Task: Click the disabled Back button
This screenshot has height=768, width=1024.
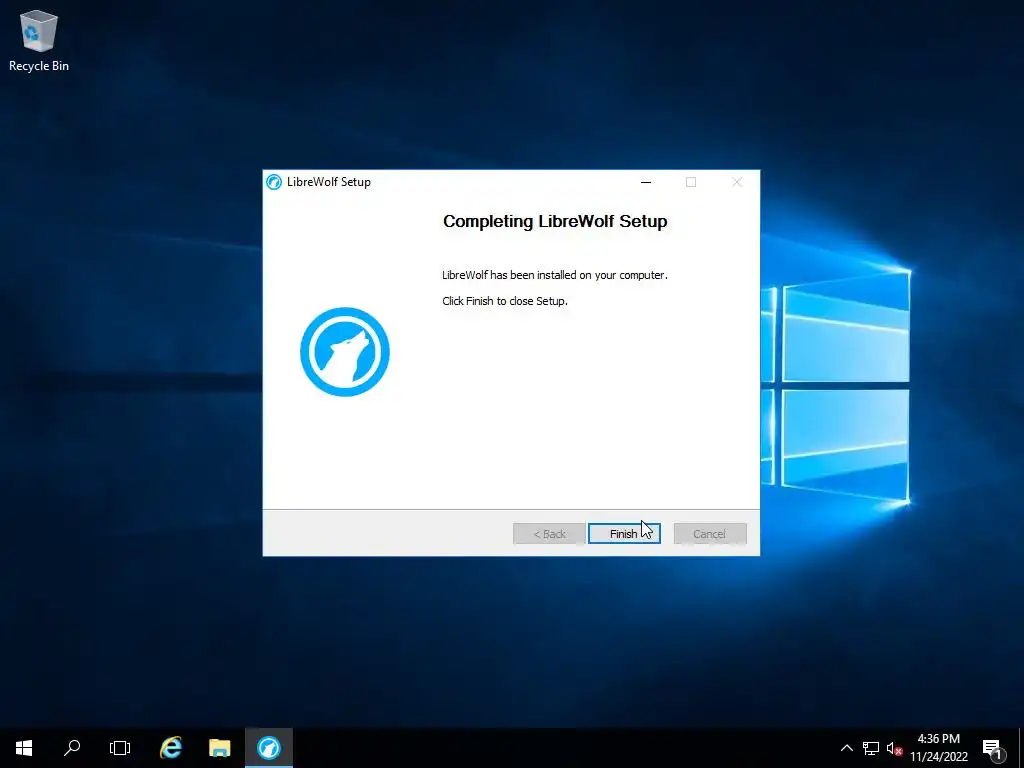Action: click(549, 534)
